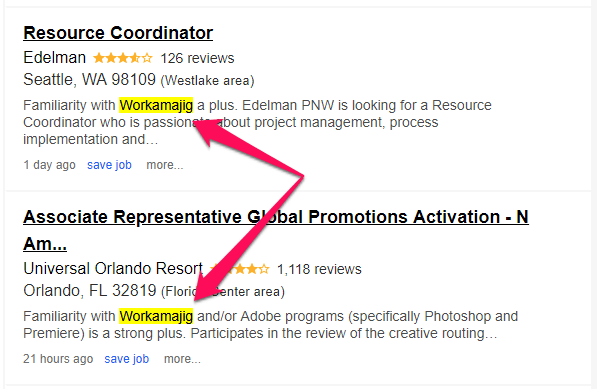Click highlighted Workamajig in the Edelman description
Image resolution: width=597 pixels, height=389 pixels.
(156, 105)
